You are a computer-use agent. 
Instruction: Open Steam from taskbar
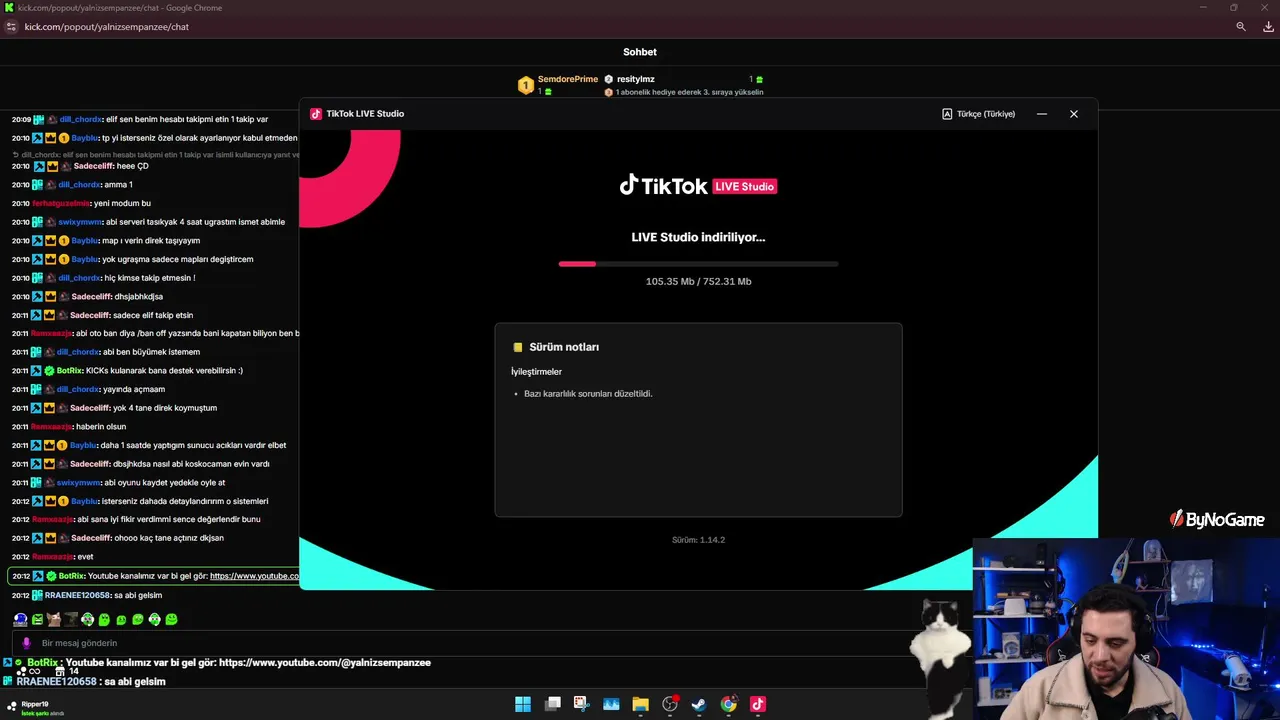click(699, 704)
